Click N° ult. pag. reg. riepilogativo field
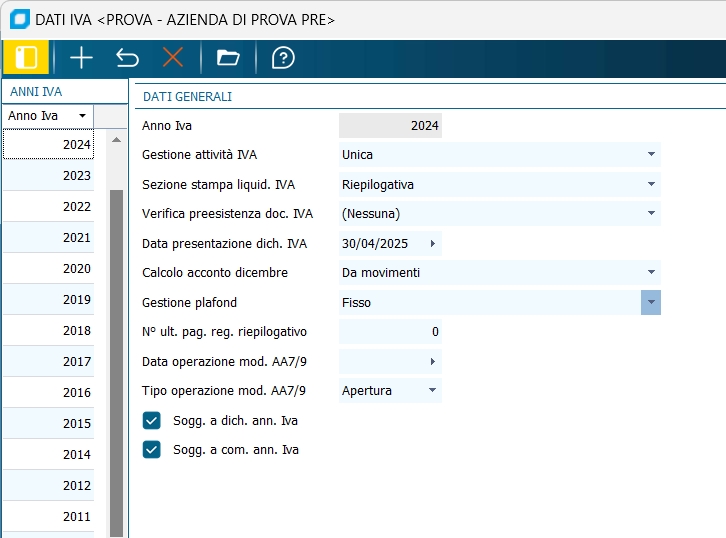Viewport: 726px width, 538px height. (x=390, y=332)
